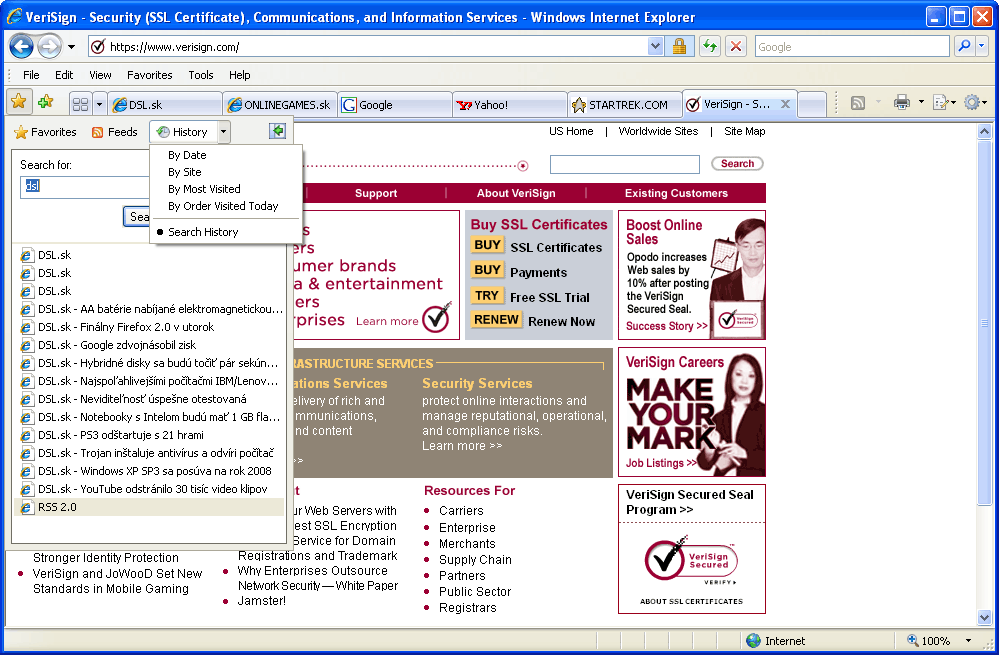Screen dimensions: 999x655
Task: Select the Search History radio option
Action: pos(203,232)
